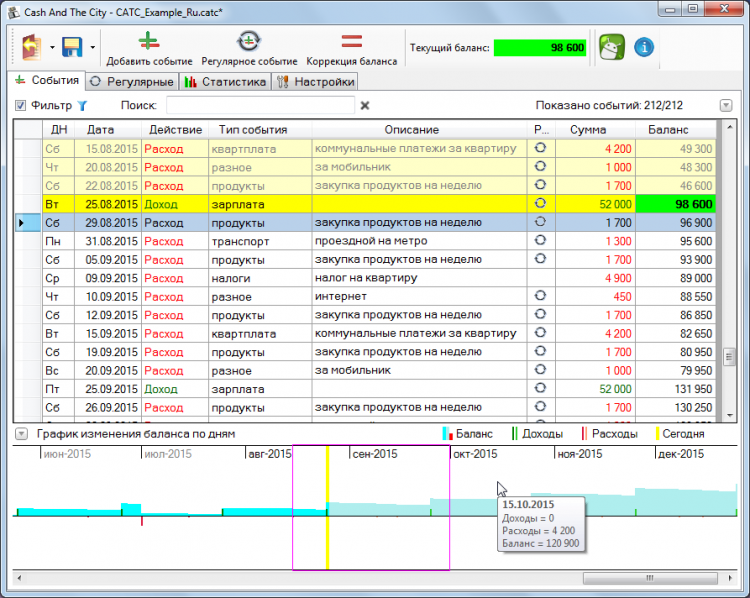Click the floppy disk save icon
Viewport: 750px width, 598px height.
(x=72, y=46)
